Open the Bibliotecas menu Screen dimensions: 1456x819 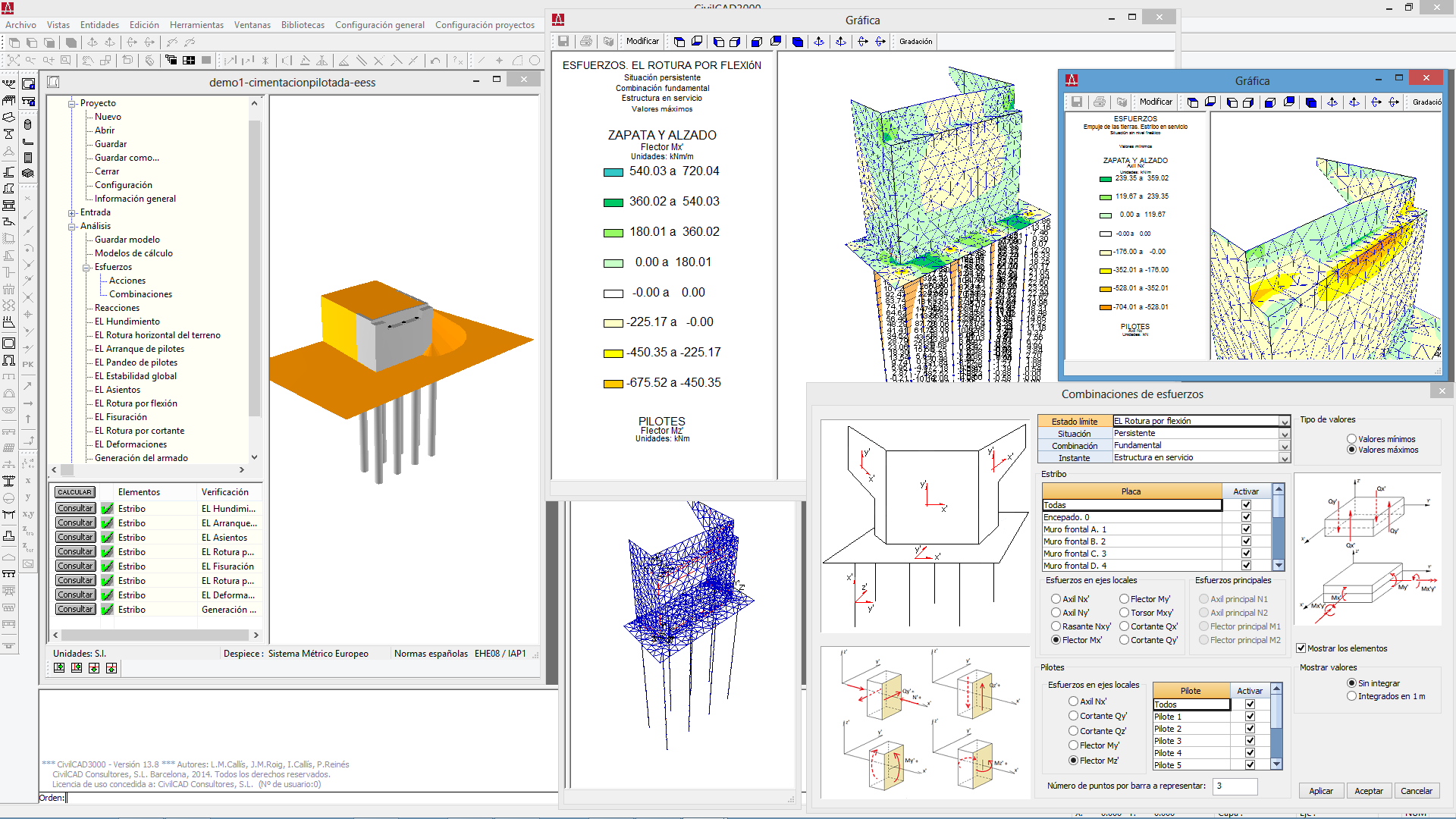(303, 25)
